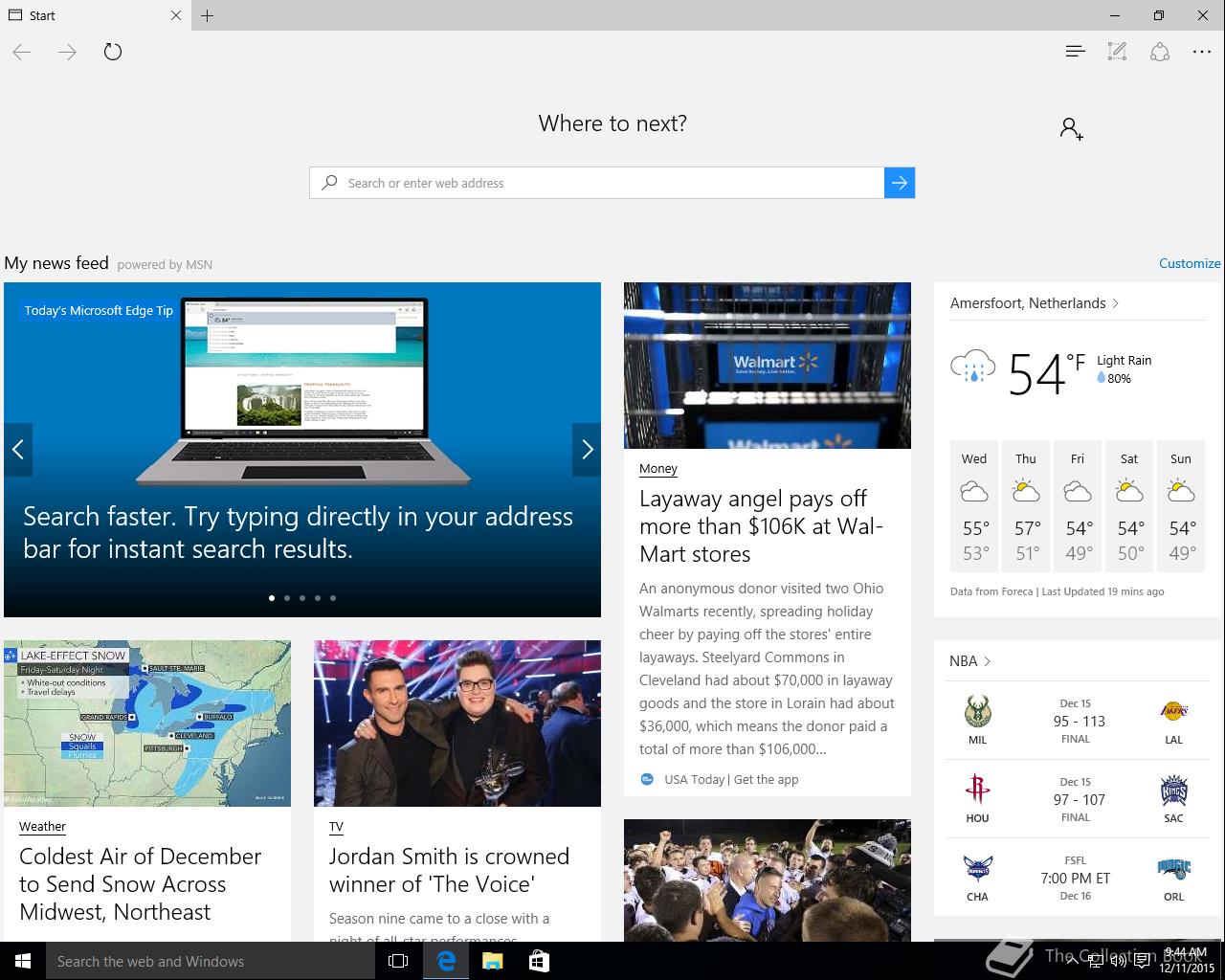Open the 95 - 113 final score
The width and height of the screenshot is (1225, 980).
1079,722
